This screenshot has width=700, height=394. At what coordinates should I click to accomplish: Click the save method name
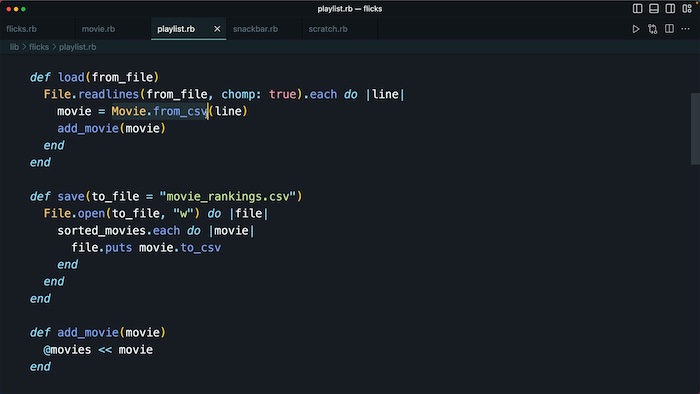pyautogui.click(x=71, y=196)
